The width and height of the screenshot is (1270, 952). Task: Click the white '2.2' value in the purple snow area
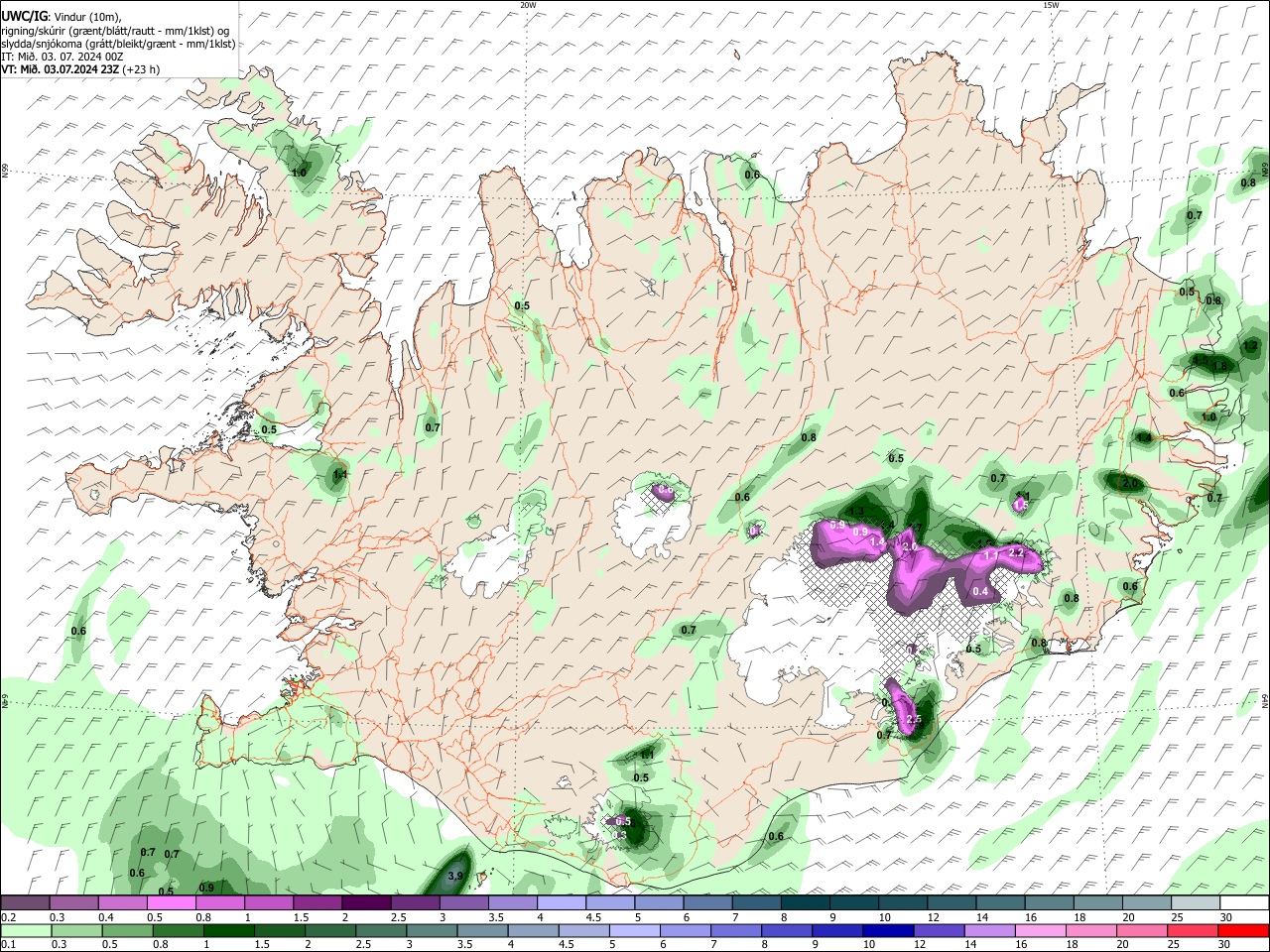(x=1015, y=552)
